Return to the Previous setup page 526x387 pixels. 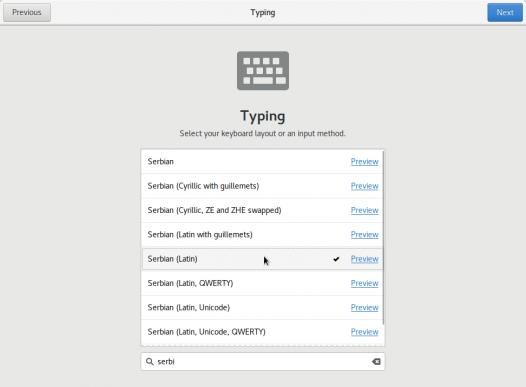[x=27, y=12]
